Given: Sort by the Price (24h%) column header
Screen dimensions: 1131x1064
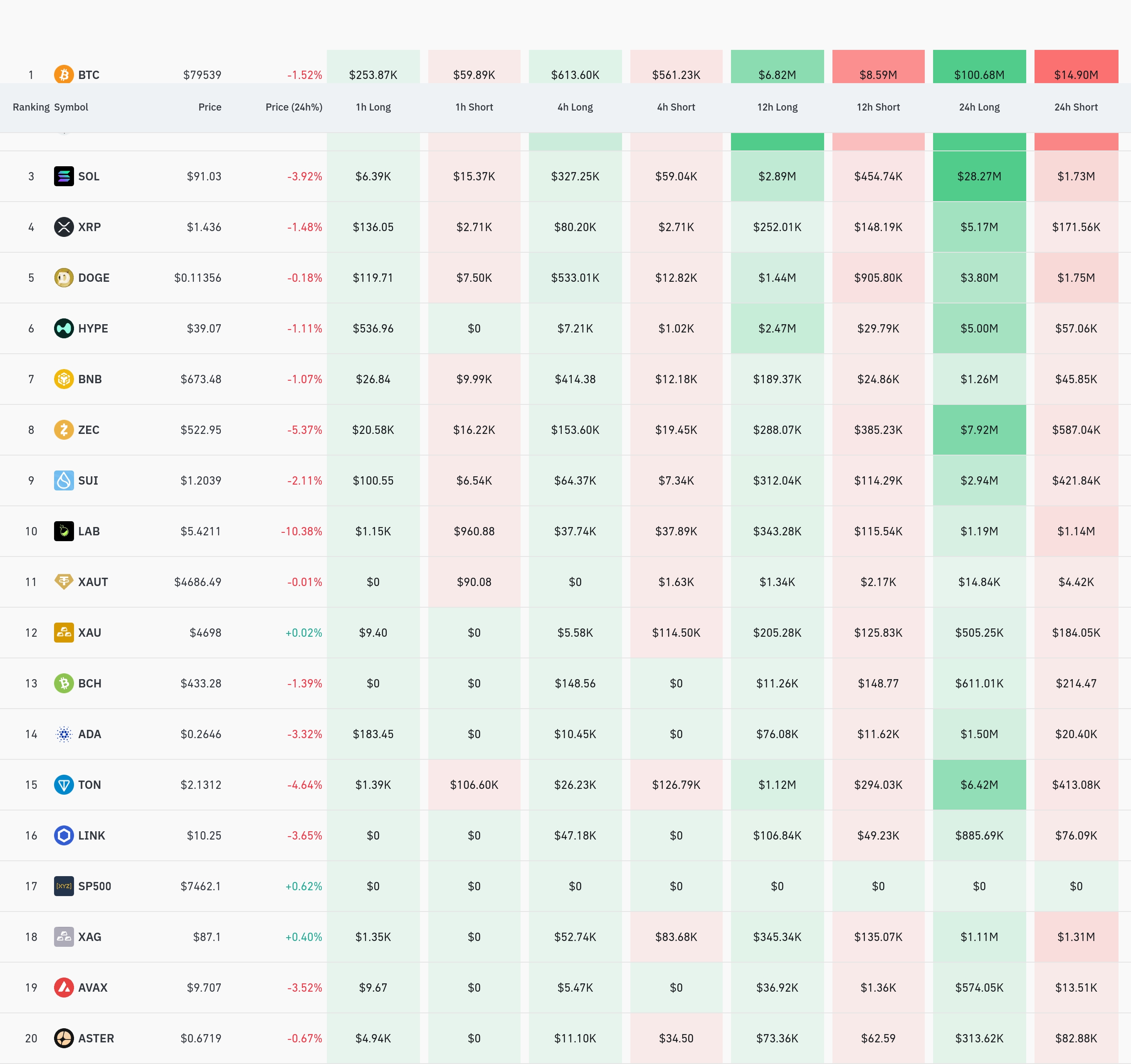Looking at the screenshot, I should point(294,107).
